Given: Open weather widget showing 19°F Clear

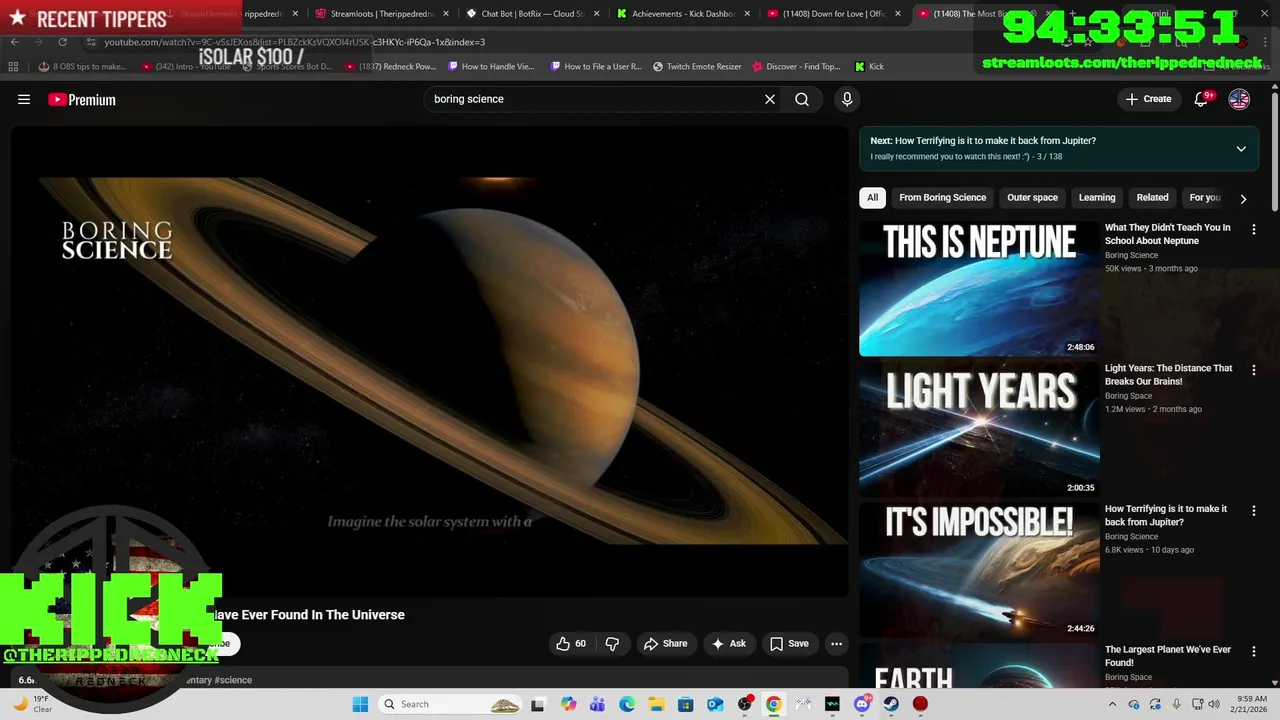Looking at the screenshot, I should (33, 704).
